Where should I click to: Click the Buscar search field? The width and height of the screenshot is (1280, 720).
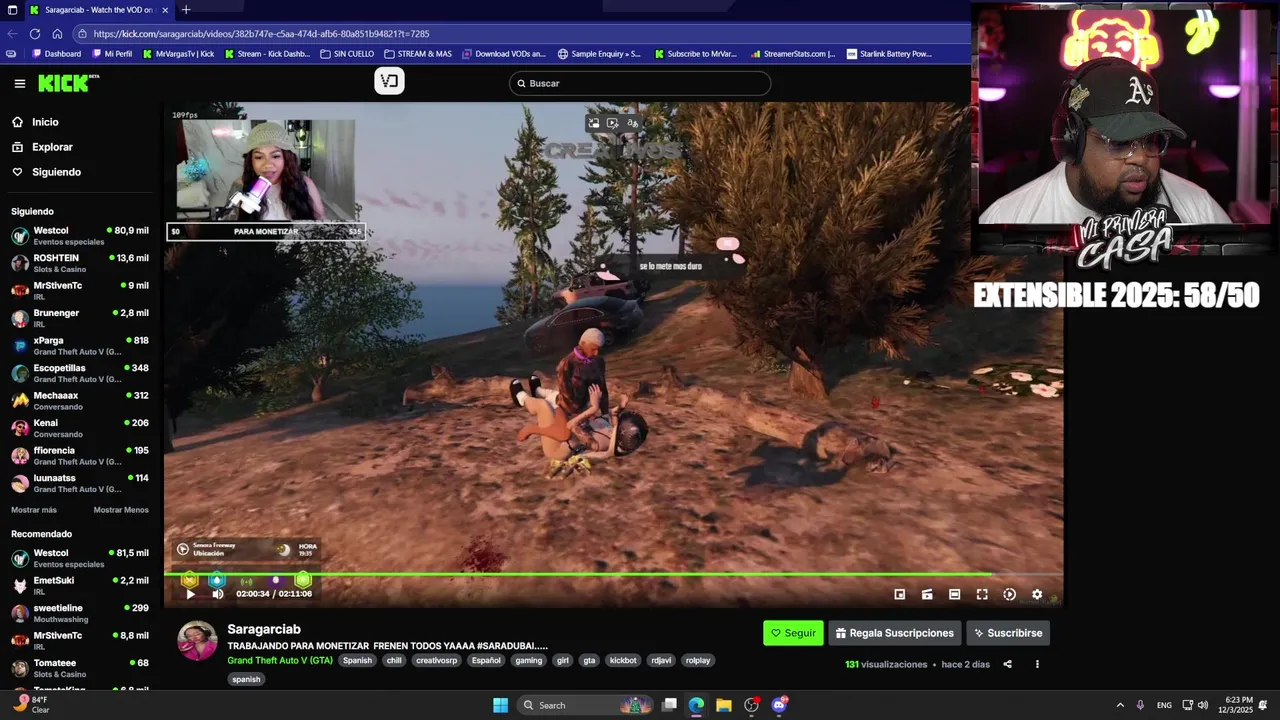640,83
